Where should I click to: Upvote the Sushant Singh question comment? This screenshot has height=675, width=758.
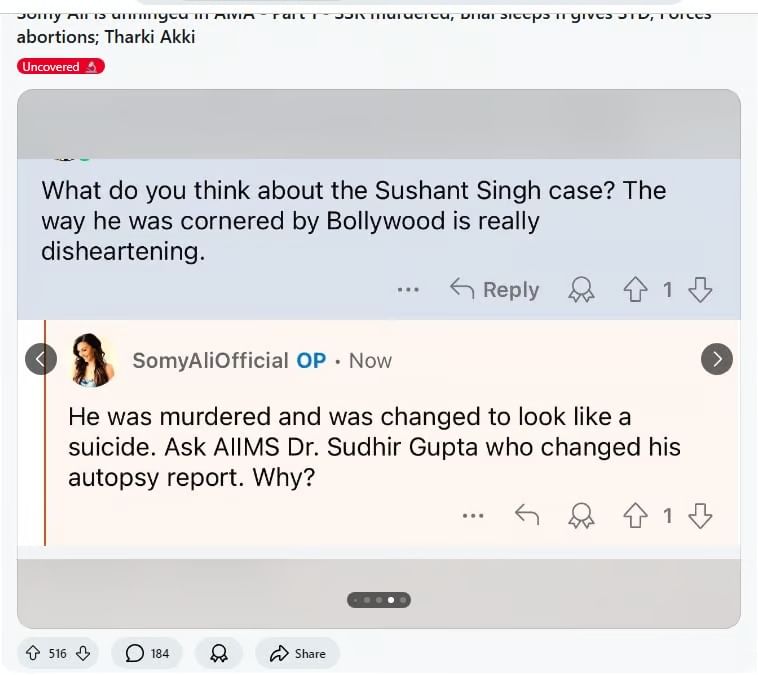pyautogui.click(x=636, y=290)
